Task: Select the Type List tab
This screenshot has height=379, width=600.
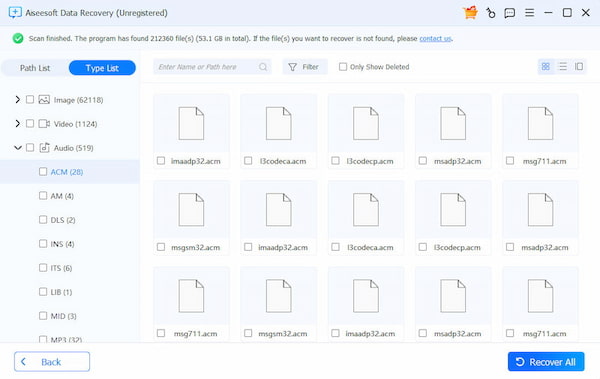Action: coord(102,68)
